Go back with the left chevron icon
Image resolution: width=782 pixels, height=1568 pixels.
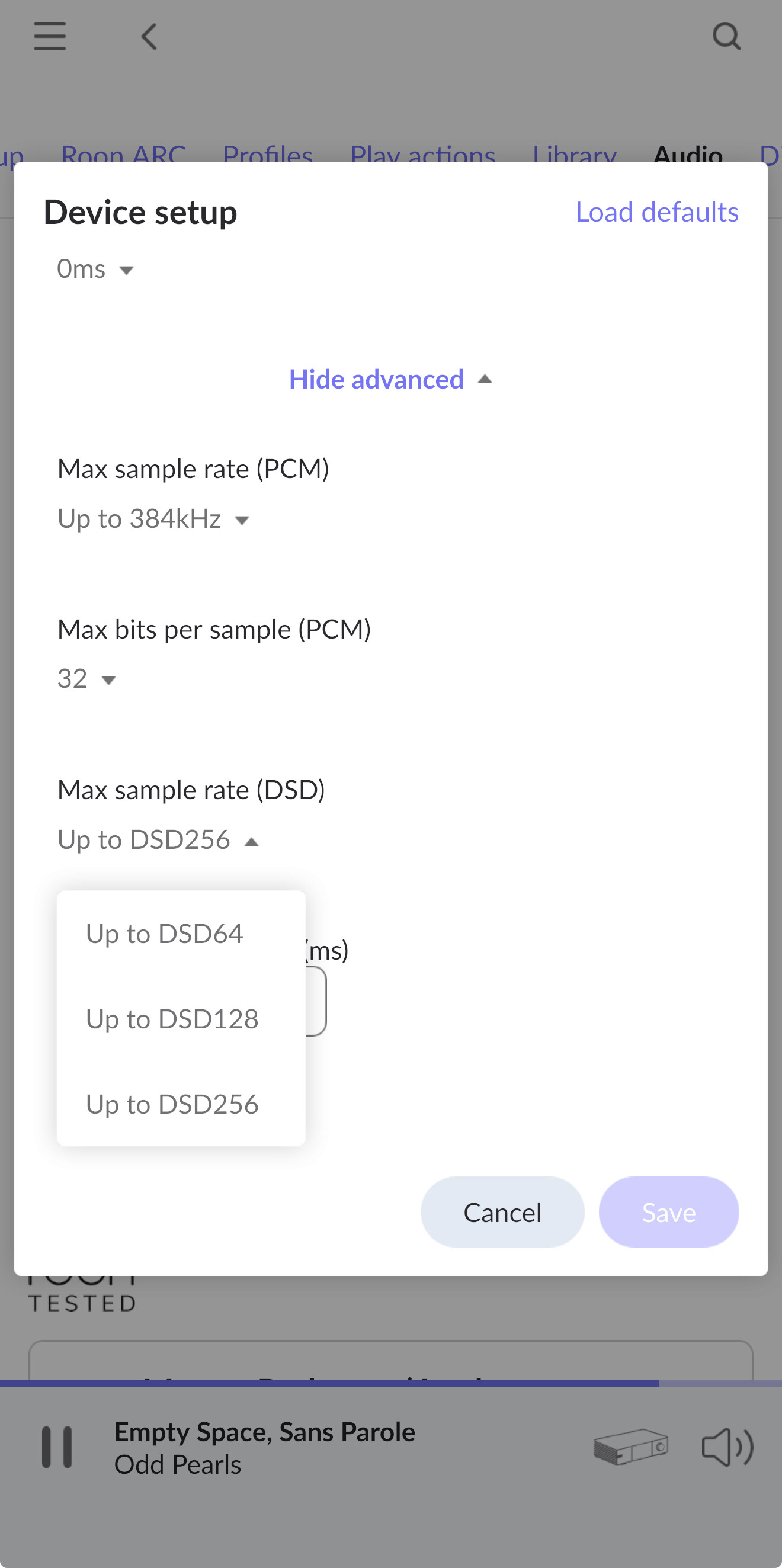pyautogui.click(x=150, y=37)
